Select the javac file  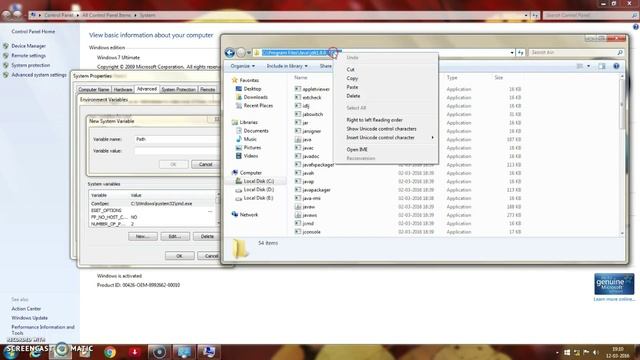pyautogui.click(x=308, y=148)
